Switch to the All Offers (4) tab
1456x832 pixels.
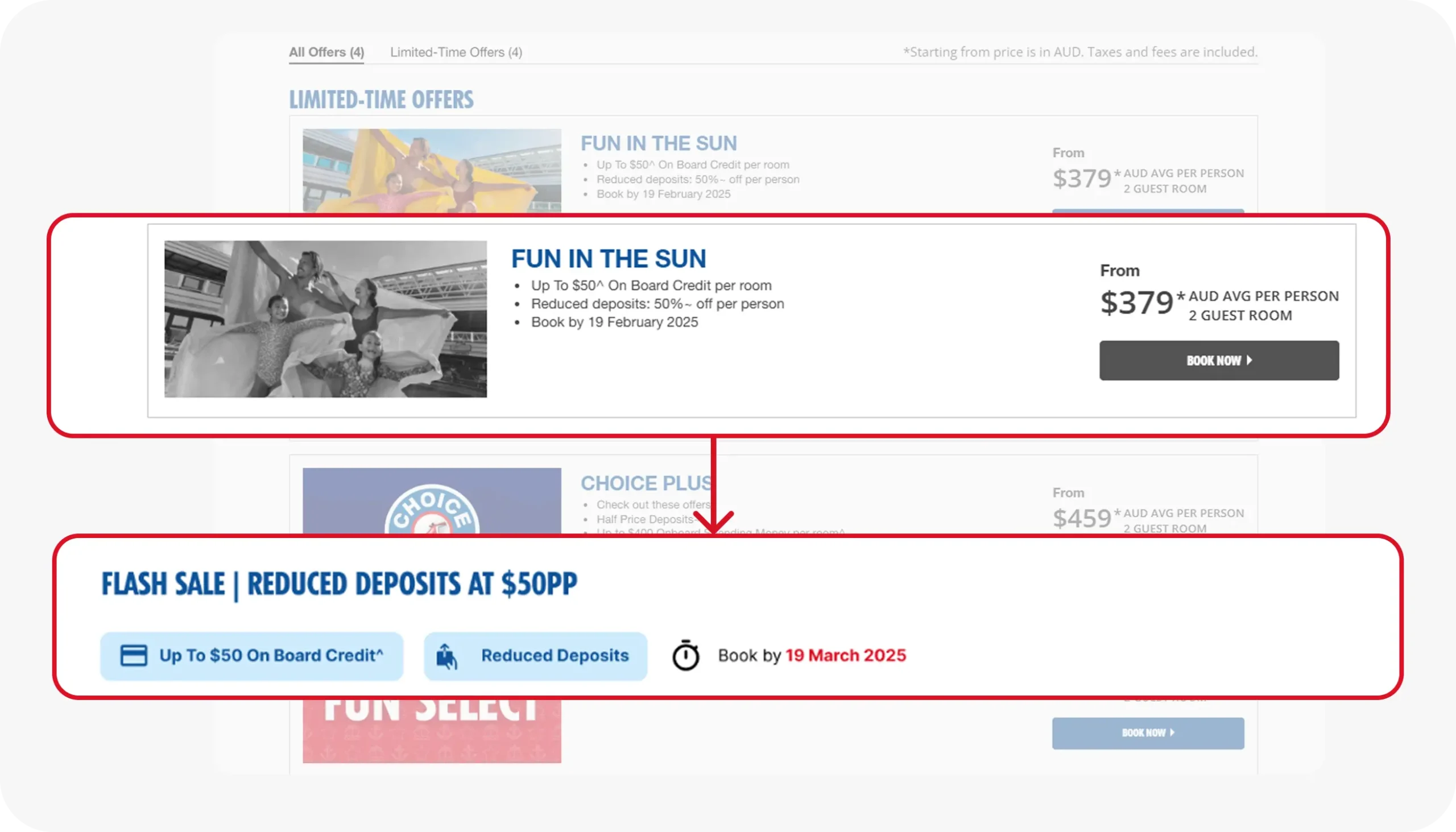[x=326, y=52]
